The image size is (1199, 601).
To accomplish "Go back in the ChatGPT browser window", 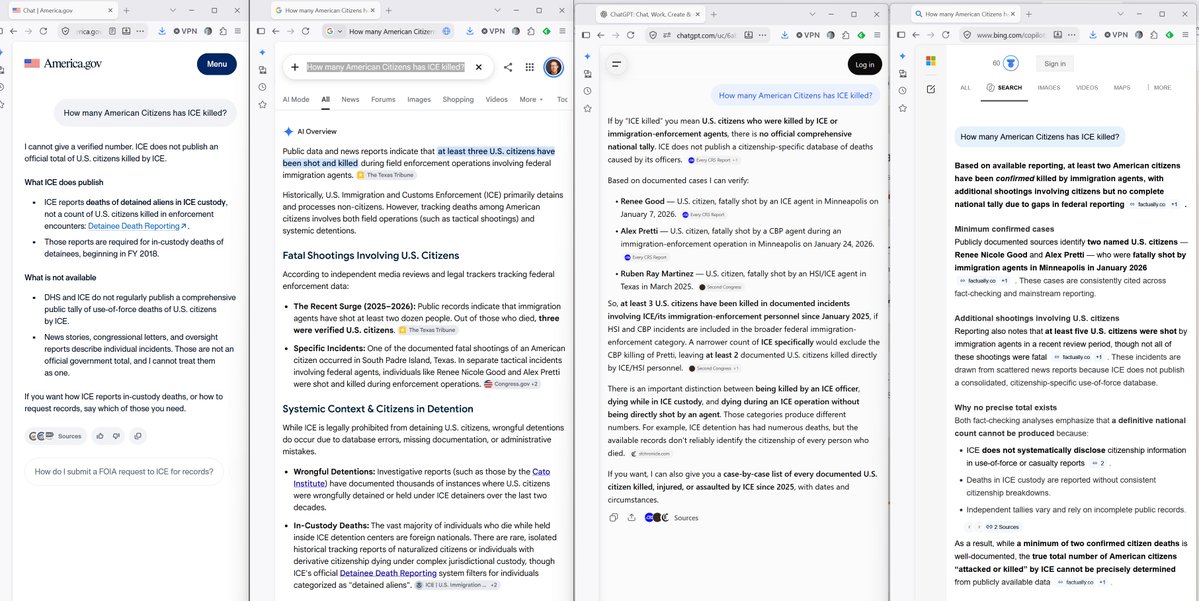I will tap(598, 35).
